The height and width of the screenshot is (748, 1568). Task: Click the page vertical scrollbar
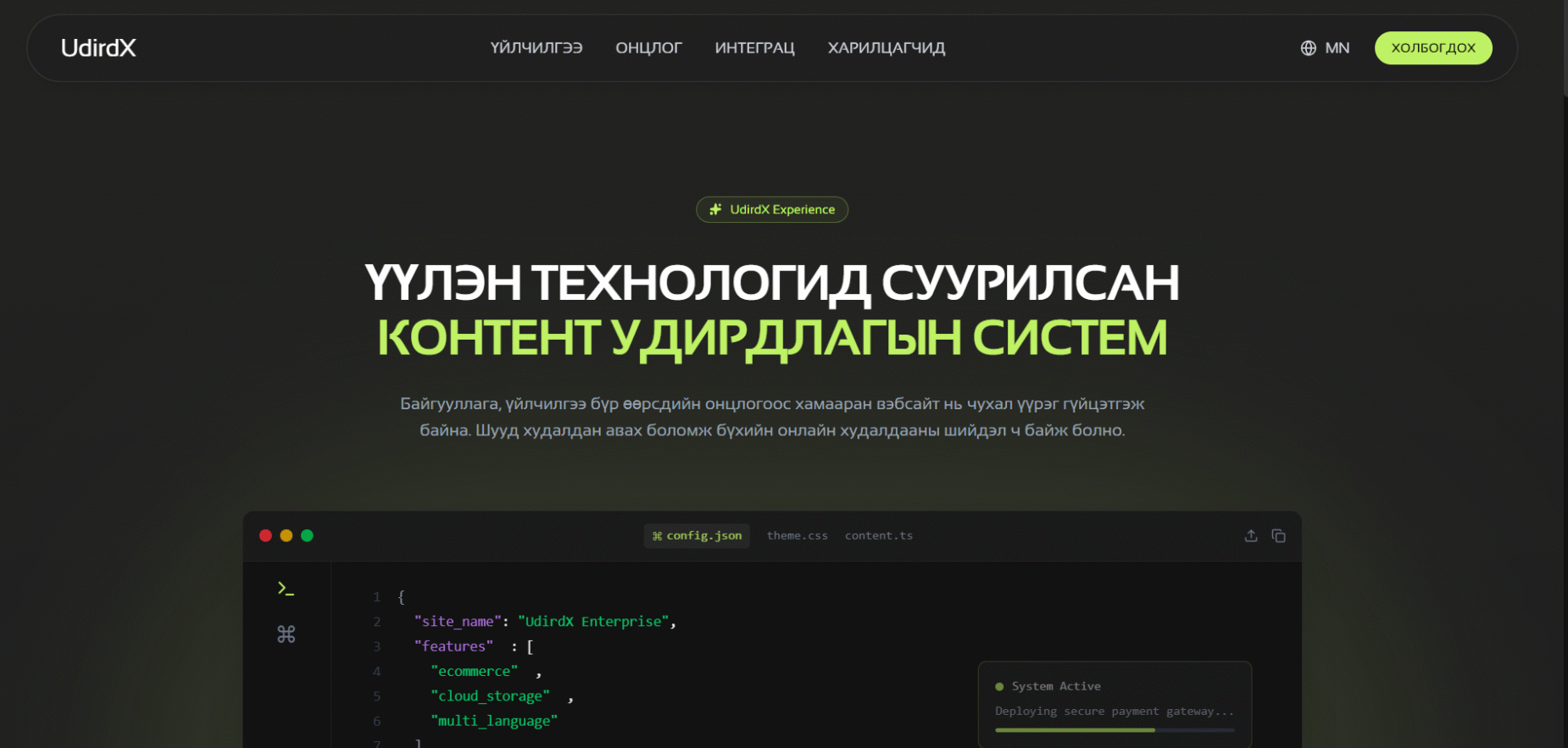tap(1565, 51)
